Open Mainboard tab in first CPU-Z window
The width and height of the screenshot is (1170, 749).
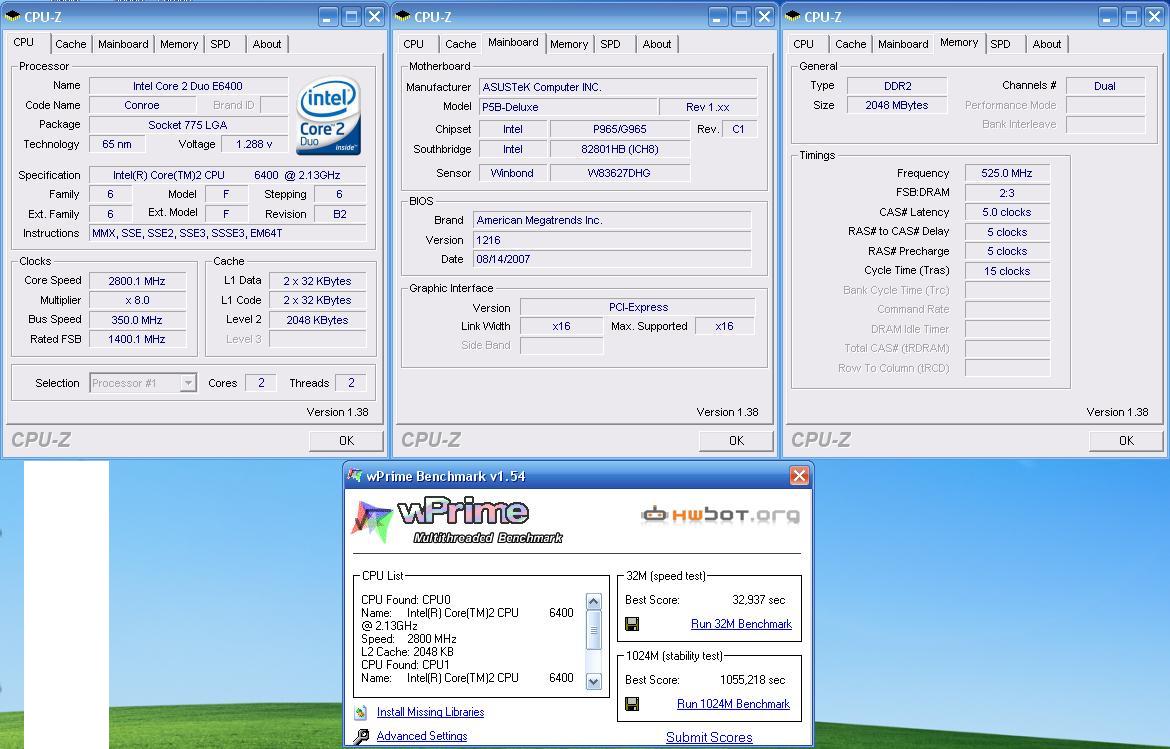pos(123,44)
